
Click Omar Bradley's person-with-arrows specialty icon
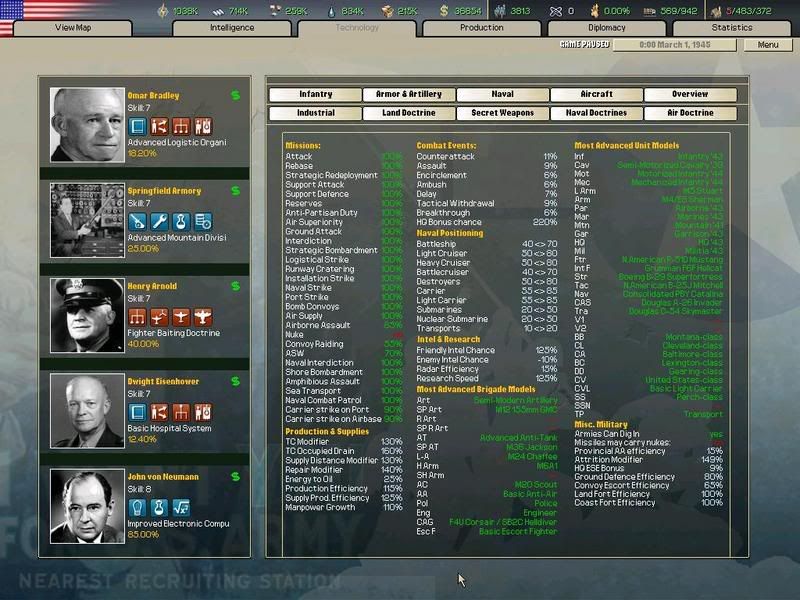coord(159,126)
